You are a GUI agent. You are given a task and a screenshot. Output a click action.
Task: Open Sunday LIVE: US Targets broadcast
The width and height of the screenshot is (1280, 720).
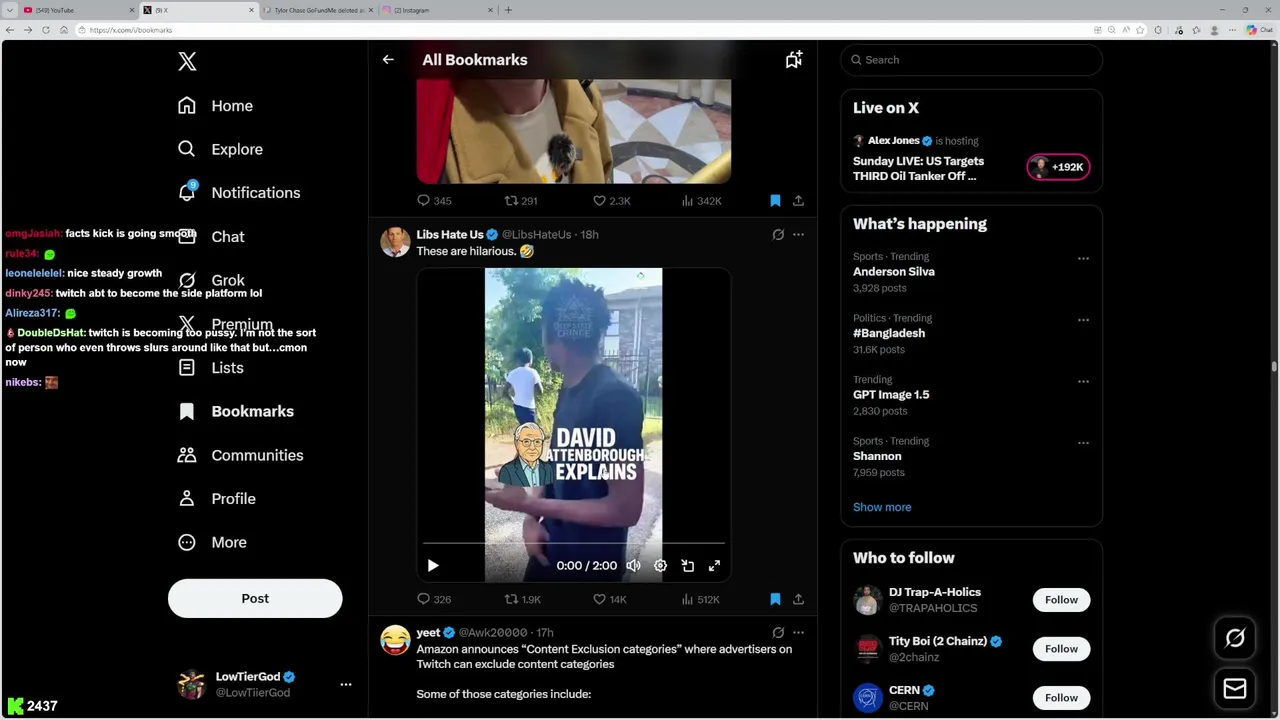pos(918,169)
